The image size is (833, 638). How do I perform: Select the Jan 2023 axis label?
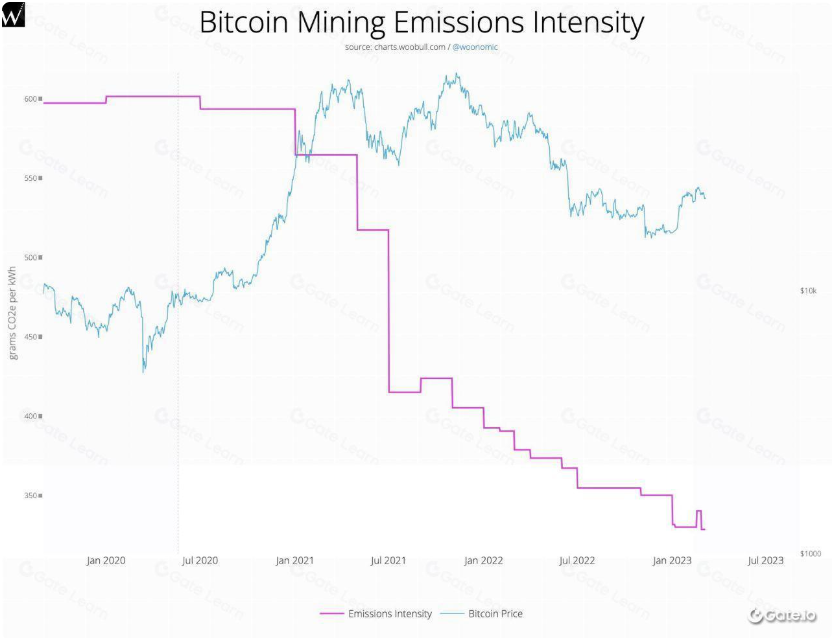click(x=672, y=560)
